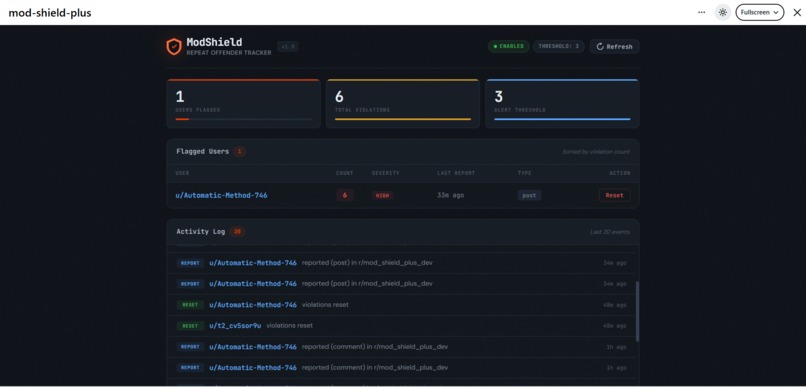Click the 20 badge beside Activity Log
This screenshot has height=387, width=806.
pyautogui.click(x=237, y=232)
